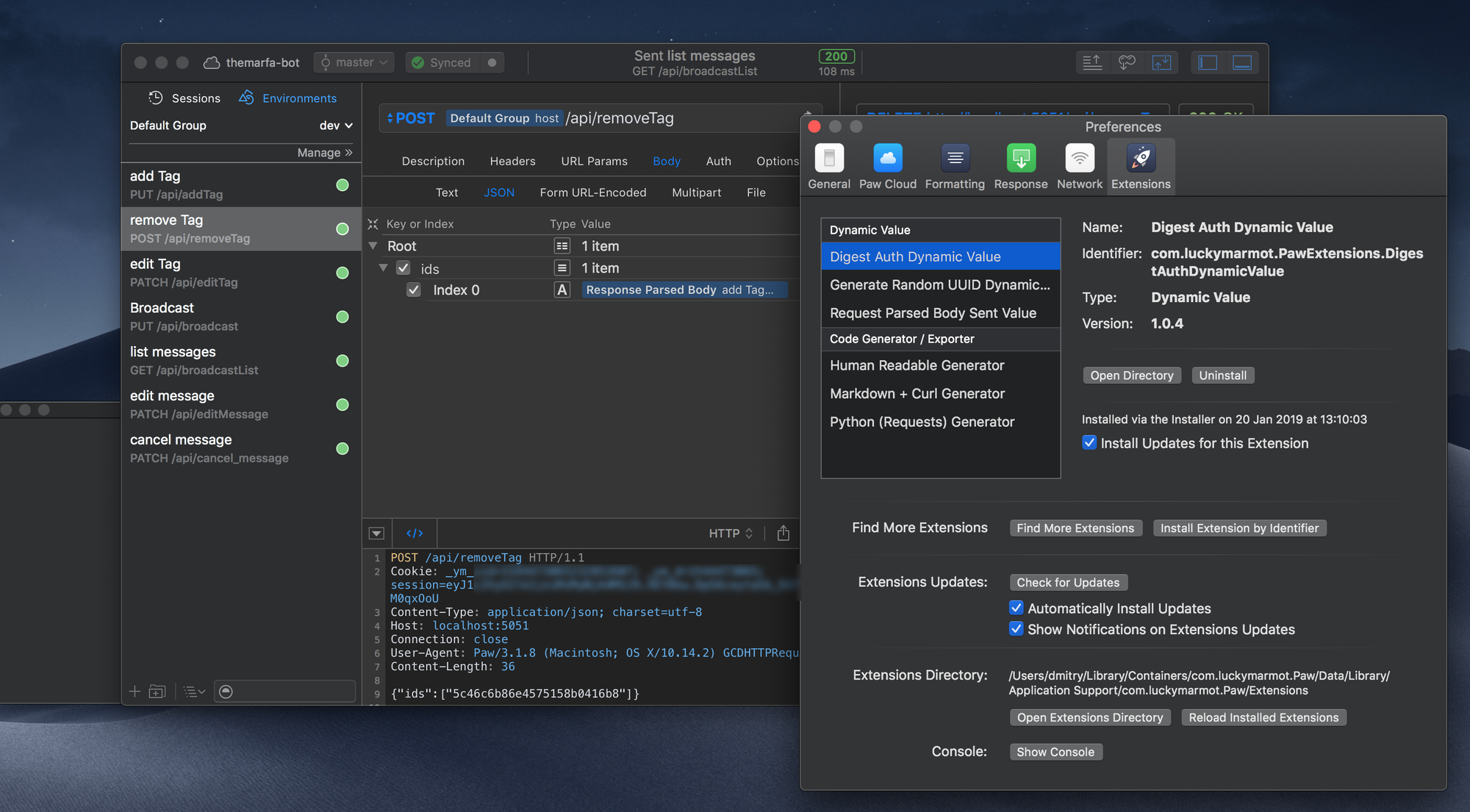Click the add request plus icon
The width and height of the screenshot is (1470, 812).
pos(135,691)
